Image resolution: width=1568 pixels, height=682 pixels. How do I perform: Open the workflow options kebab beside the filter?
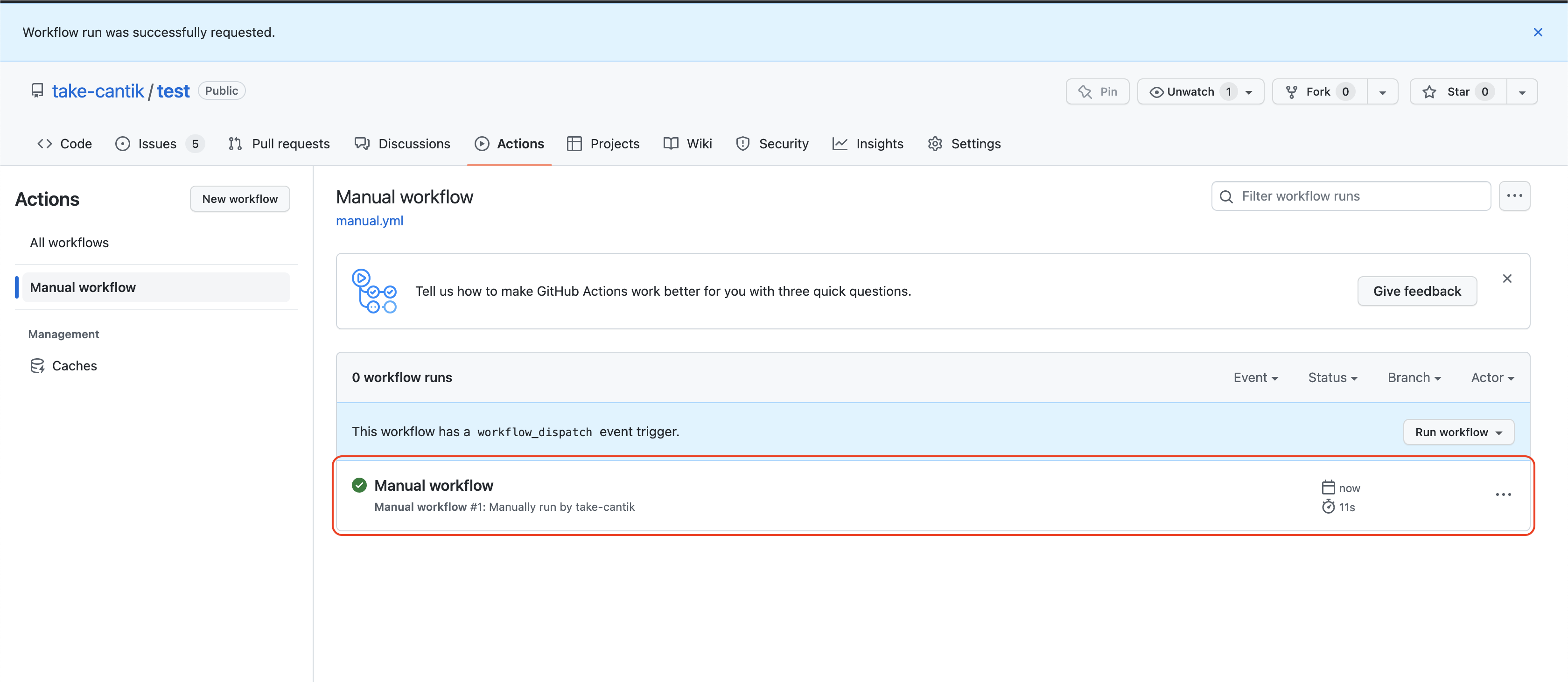click(1514, 196)
